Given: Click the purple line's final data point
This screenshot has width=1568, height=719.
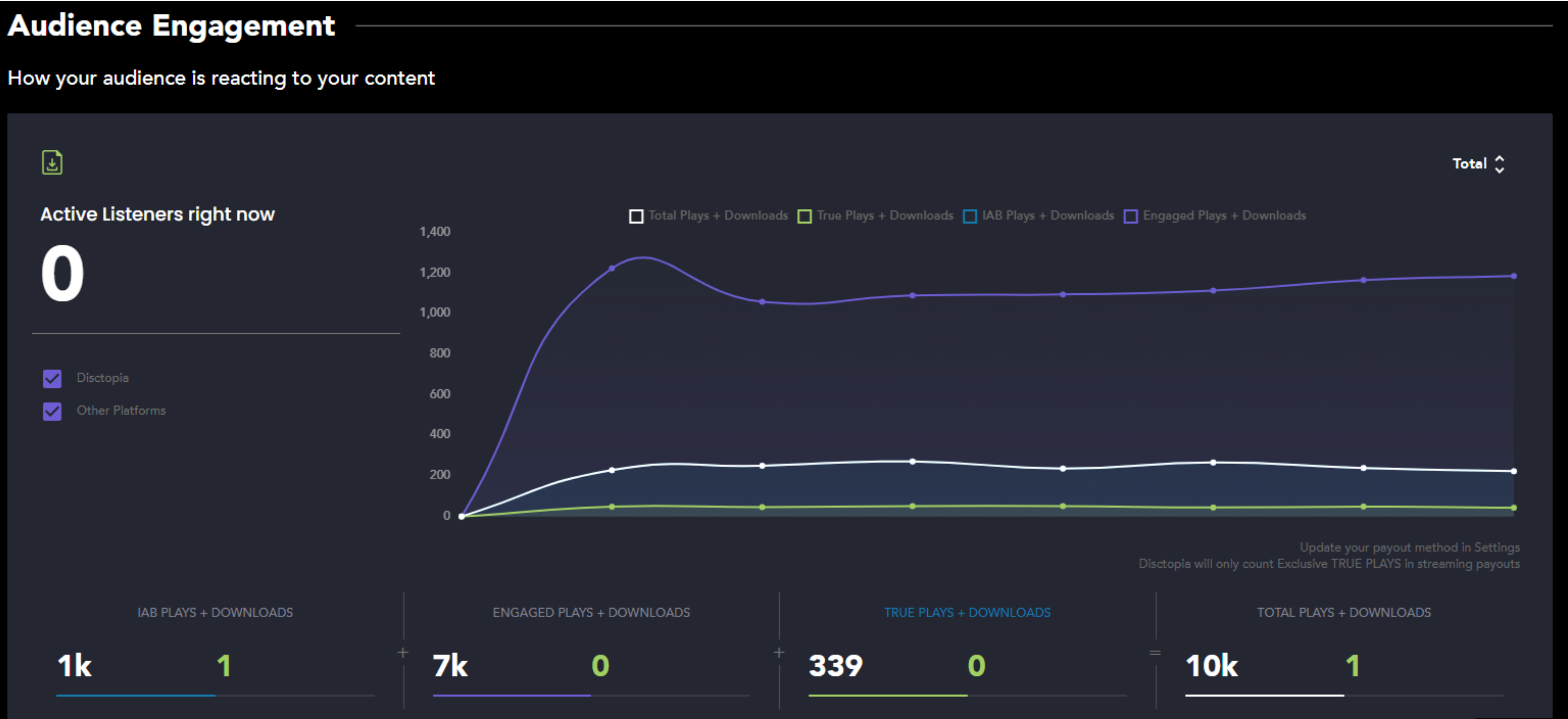Looking at the screenshot, I should (1514, 276).
